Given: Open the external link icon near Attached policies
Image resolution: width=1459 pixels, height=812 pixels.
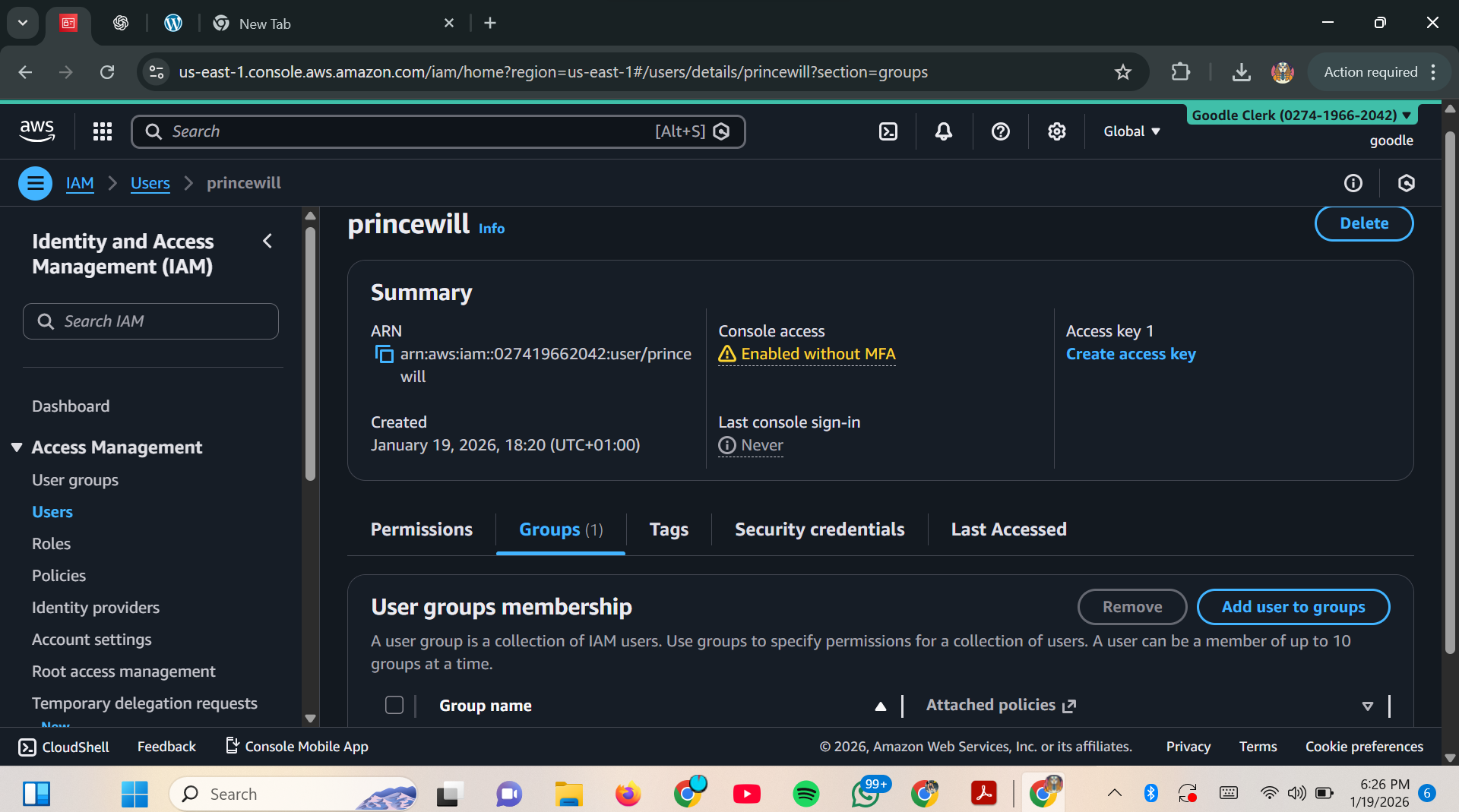Looking at the screenshot, I should 1069,706.
